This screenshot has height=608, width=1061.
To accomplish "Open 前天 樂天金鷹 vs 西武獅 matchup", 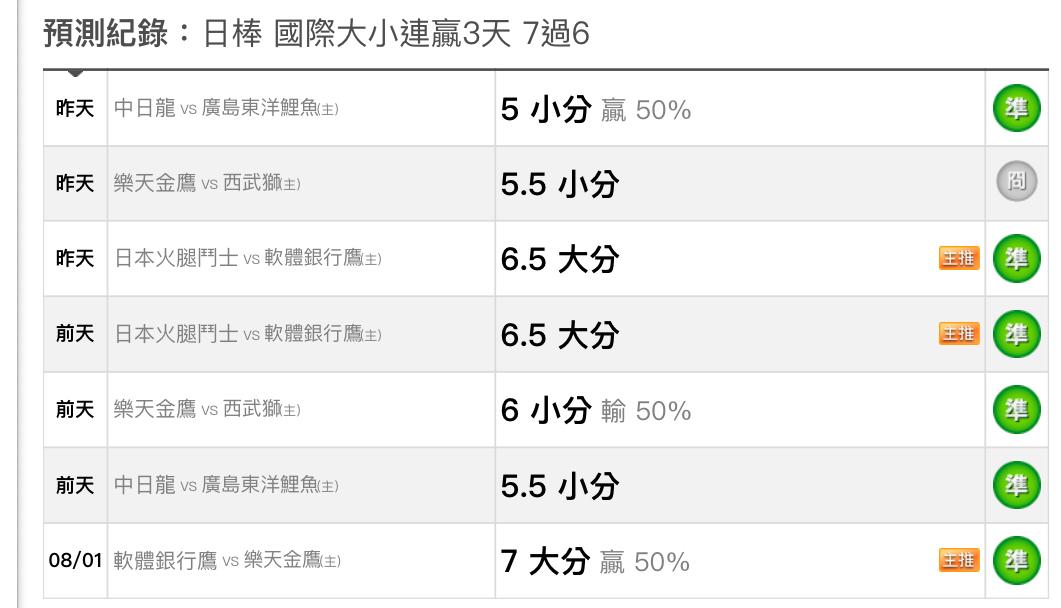I will 207,409.
